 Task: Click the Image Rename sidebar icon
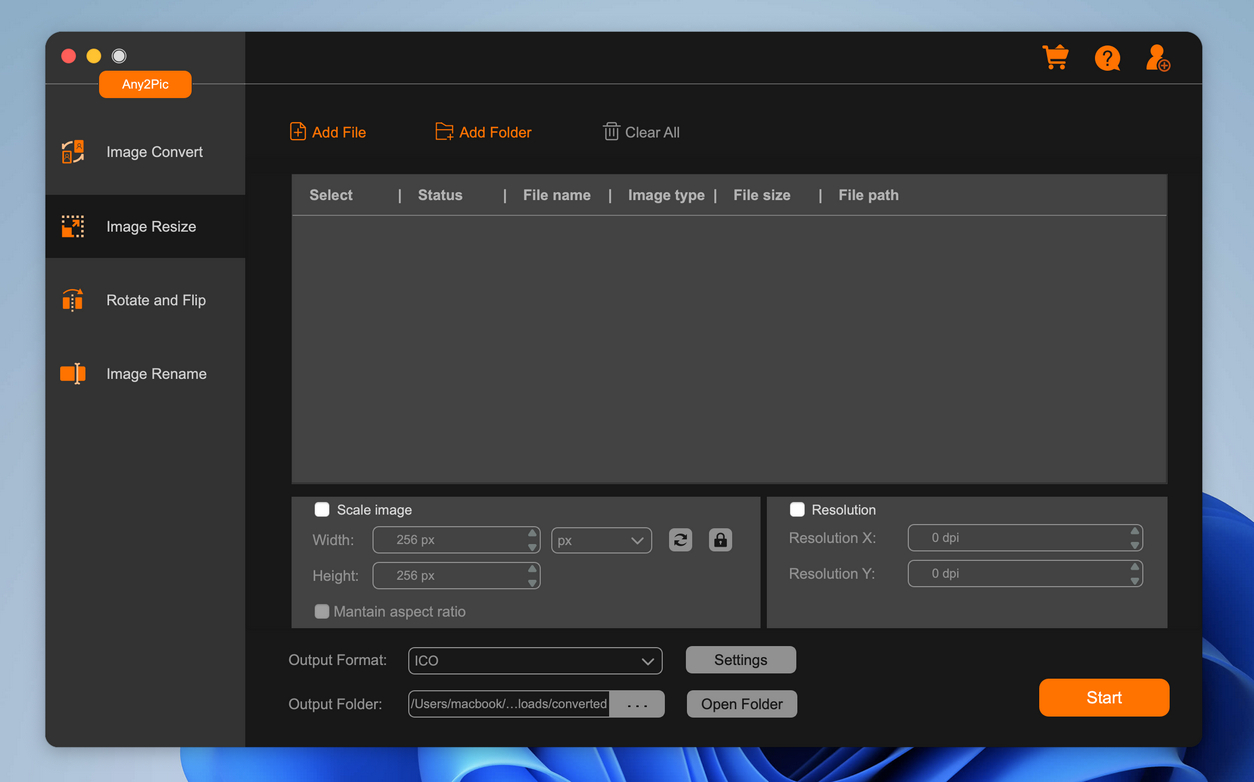(73, 374)
